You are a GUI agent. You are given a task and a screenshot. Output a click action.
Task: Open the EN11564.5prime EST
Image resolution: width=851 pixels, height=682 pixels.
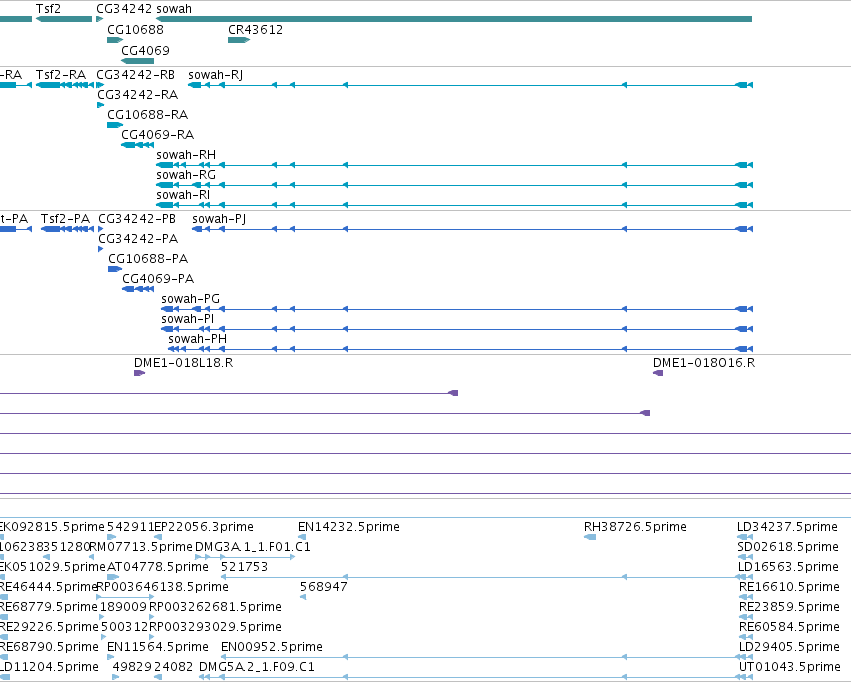[x=157, y=647]
